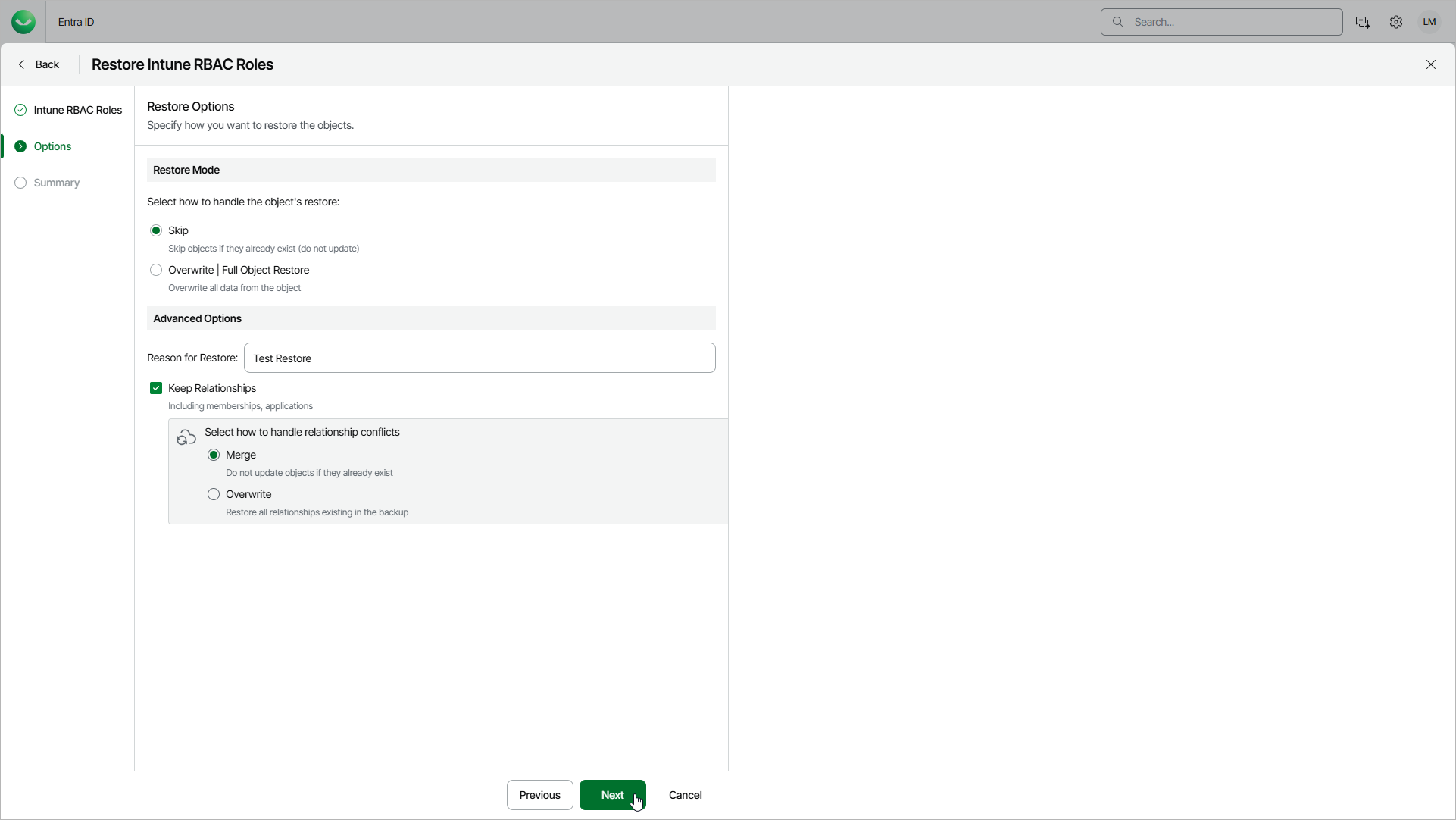Screen dimensions: 1456x820
Task: Click 'Specify how you want to restore the objects.'
Action: 251,125
